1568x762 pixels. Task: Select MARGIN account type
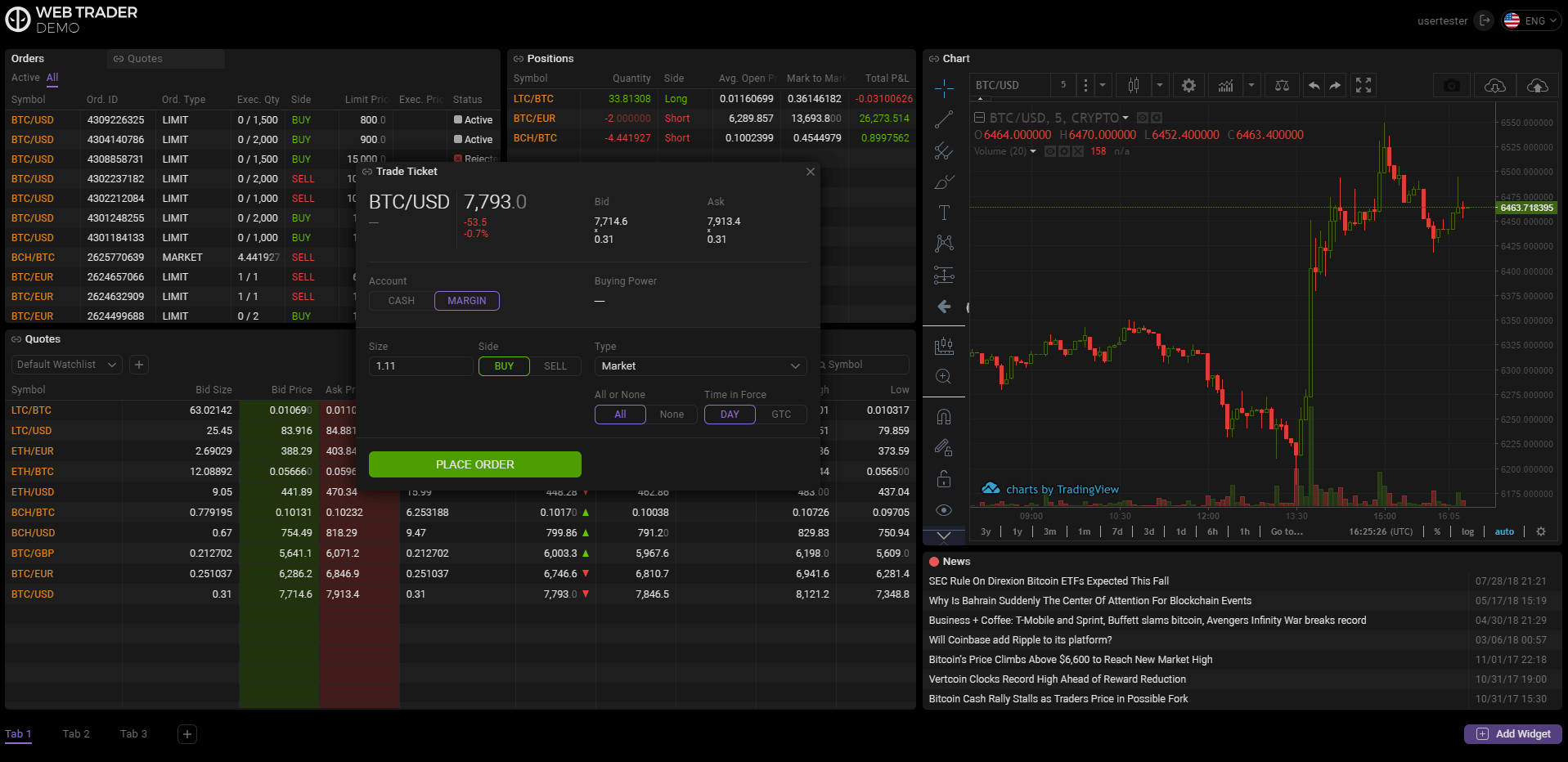click(x=467, y=301)
